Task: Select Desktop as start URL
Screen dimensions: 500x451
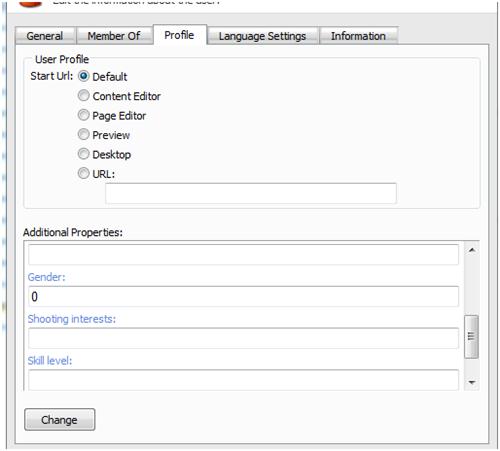Action: (83, 154)
